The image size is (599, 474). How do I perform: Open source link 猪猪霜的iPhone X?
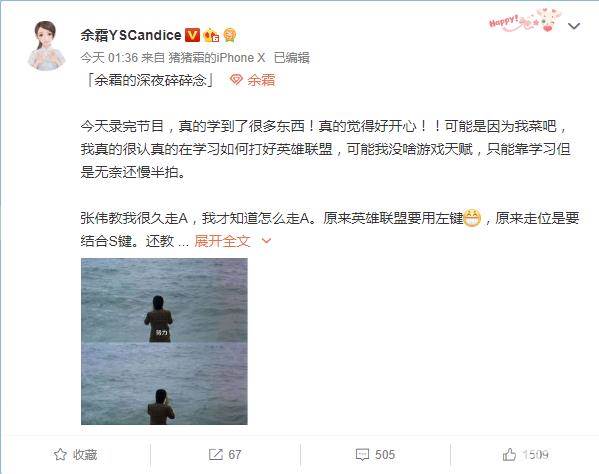tap(217, 58)
